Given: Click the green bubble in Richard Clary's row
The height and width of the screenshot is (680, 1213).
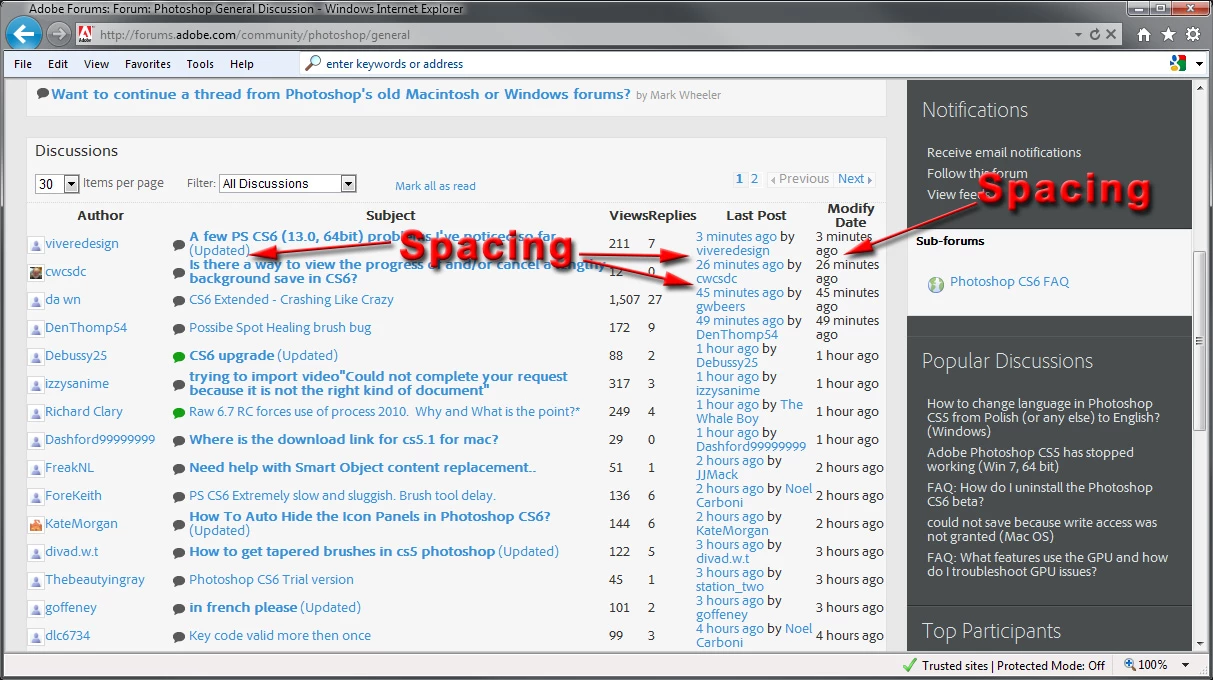Looking at the screenshot, I should (179, 412).
